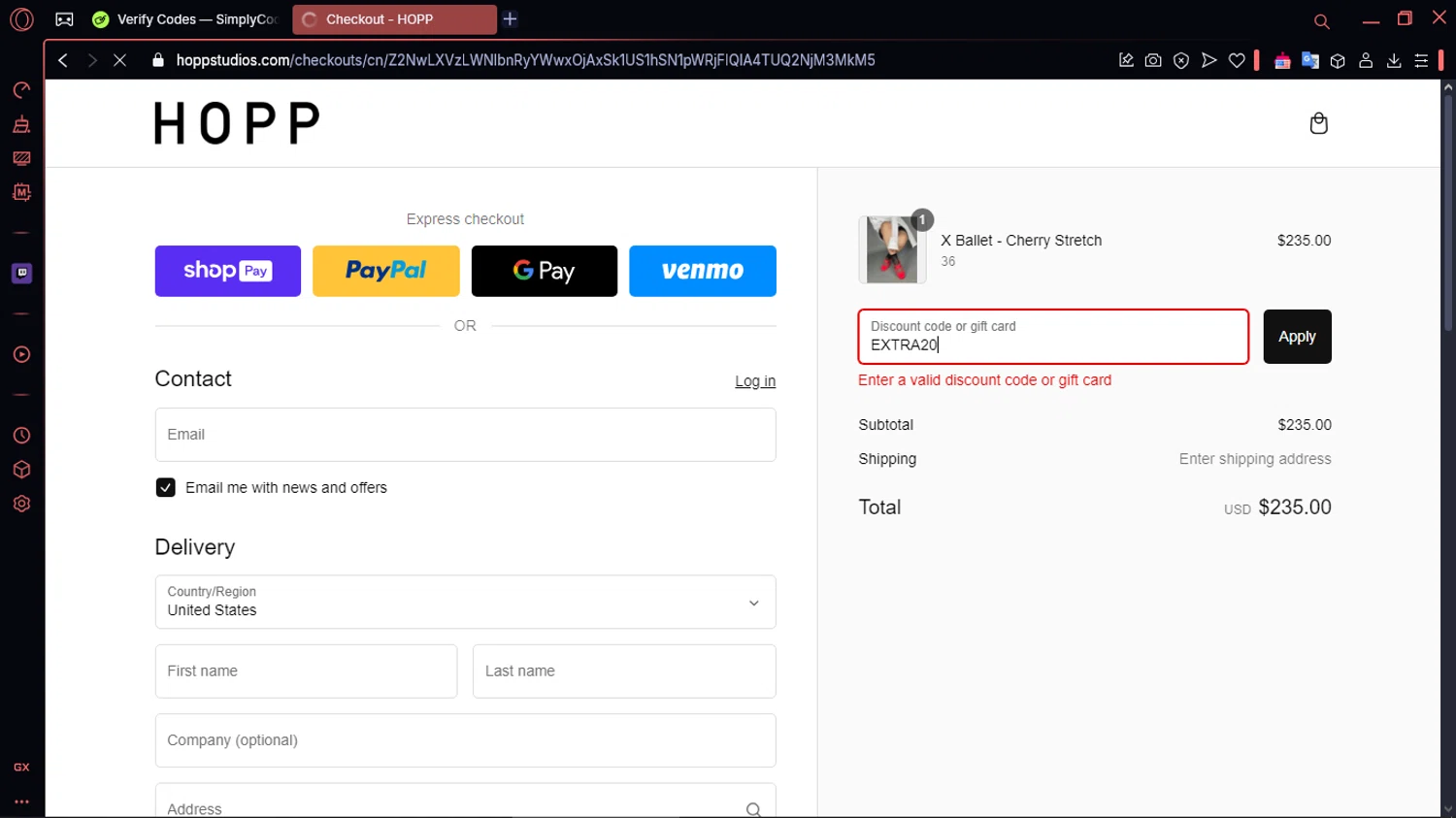
Task: Open the downloads arrow icon
Action: point(1394,60)
